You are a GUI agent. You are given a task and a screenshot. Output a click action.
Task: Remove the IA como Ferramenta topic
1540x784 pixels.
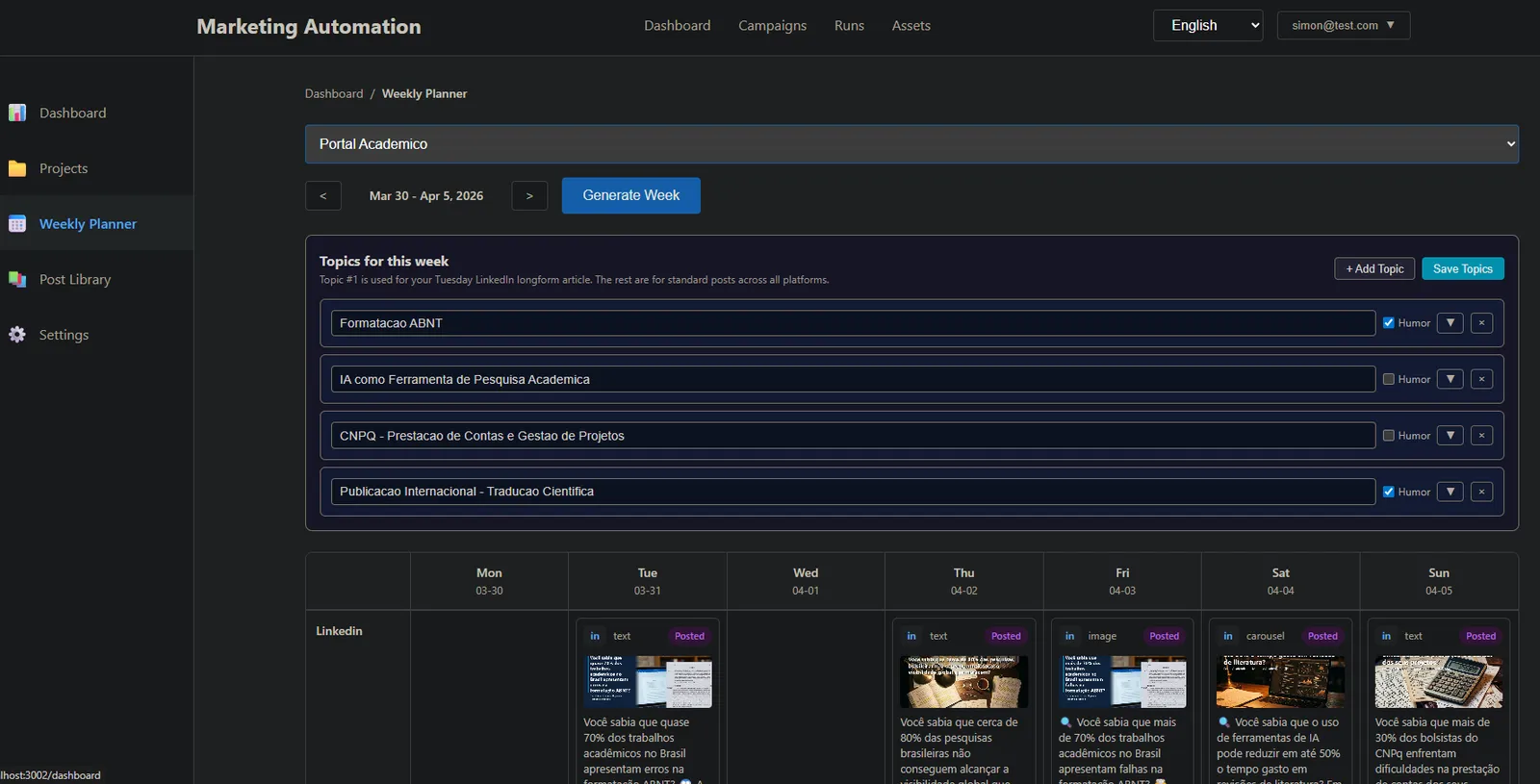click(x=1482, y=379)
